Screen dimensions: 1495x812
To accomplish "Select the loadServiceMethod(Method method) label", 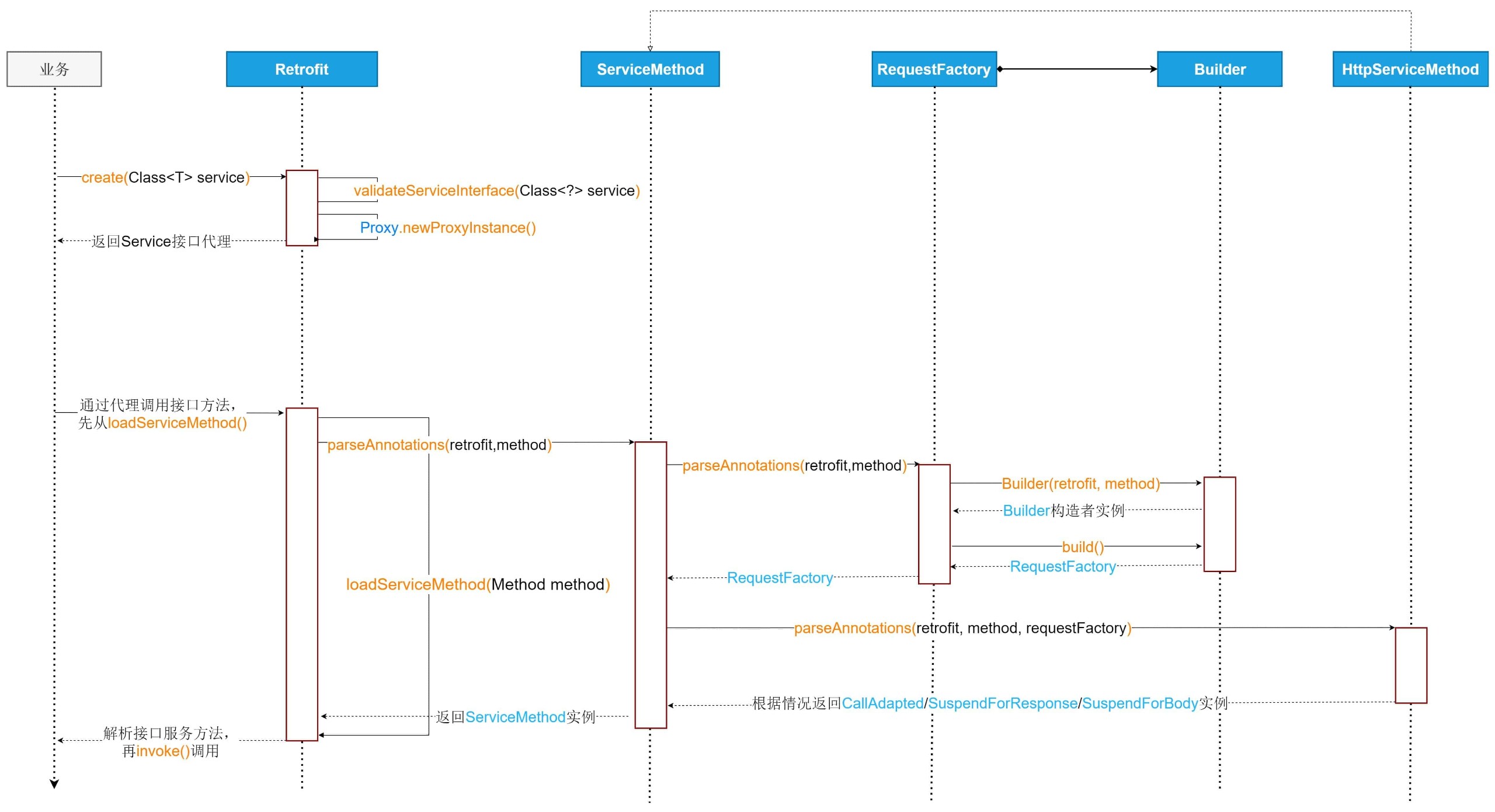I will click(478, 584).
